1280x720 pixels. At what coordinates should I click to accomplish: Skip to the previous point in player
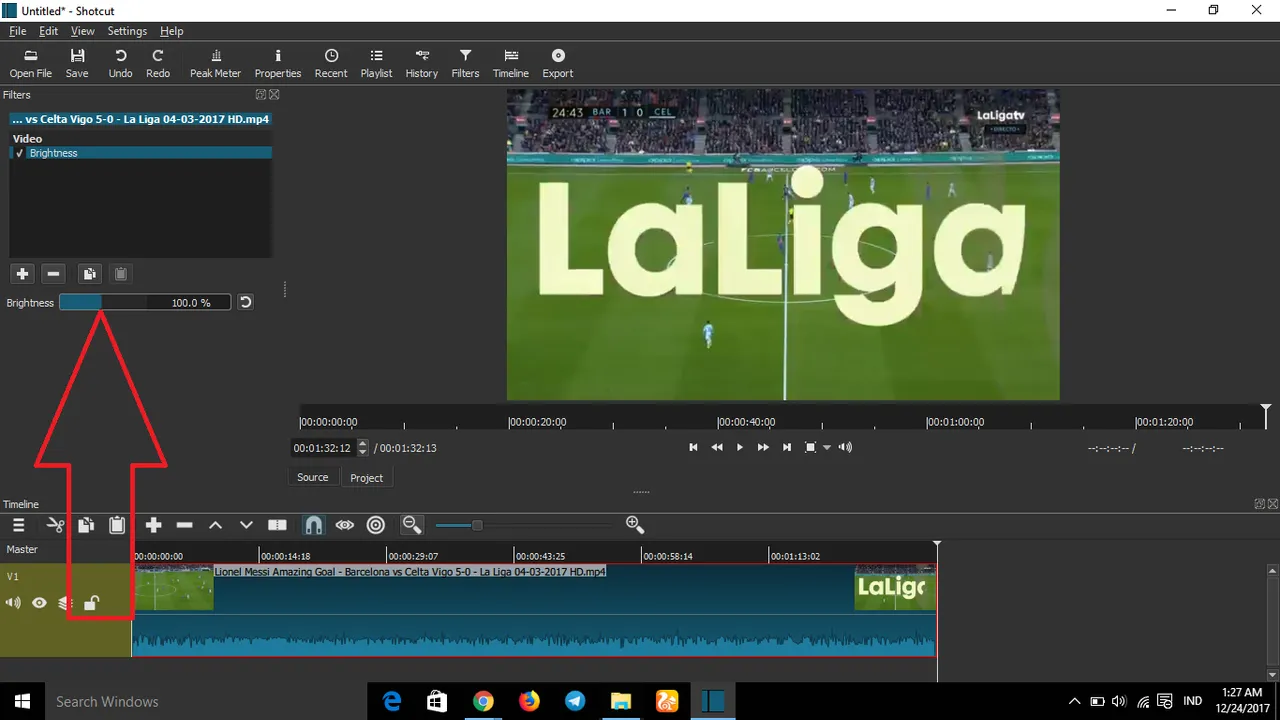click(x=693, y=447)
